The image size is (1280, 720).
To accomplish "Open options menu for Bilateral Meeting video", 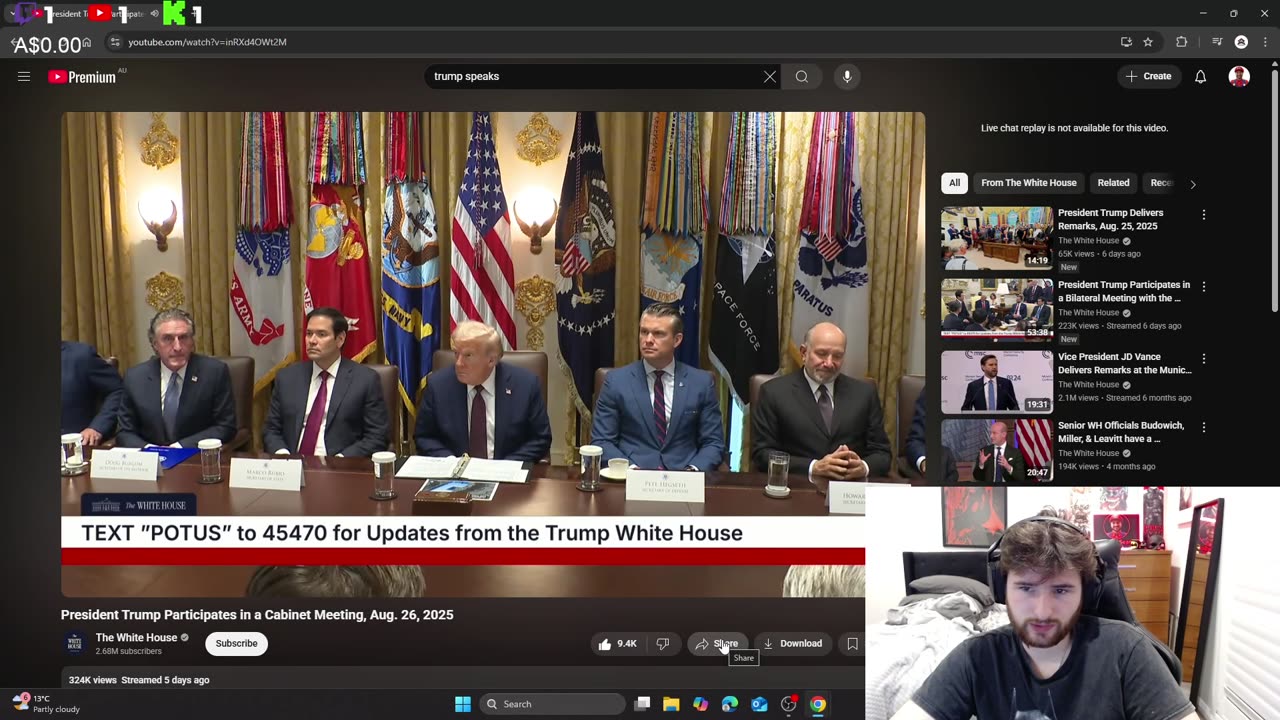I will click(x=1204, y=287).
